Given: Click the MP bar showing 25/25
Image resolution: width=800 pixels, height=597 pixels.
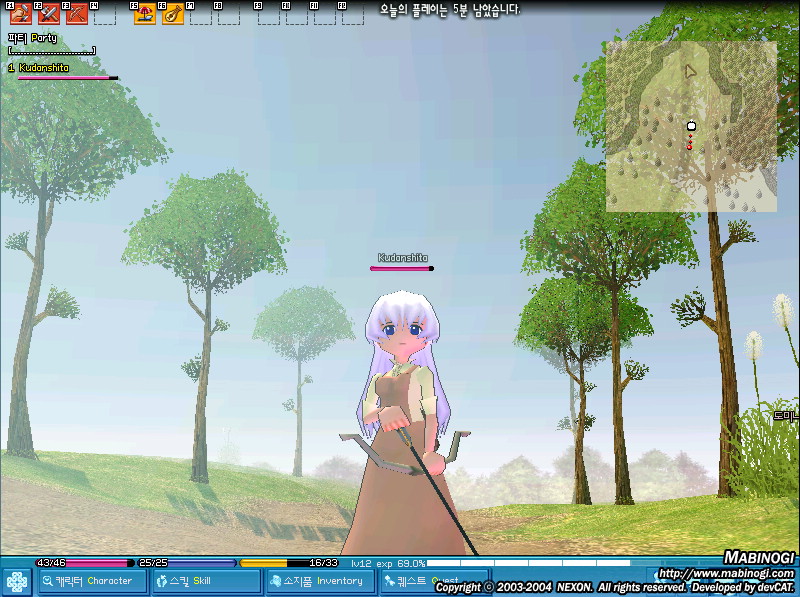Looking at the screenshot, I should point(188,563).
